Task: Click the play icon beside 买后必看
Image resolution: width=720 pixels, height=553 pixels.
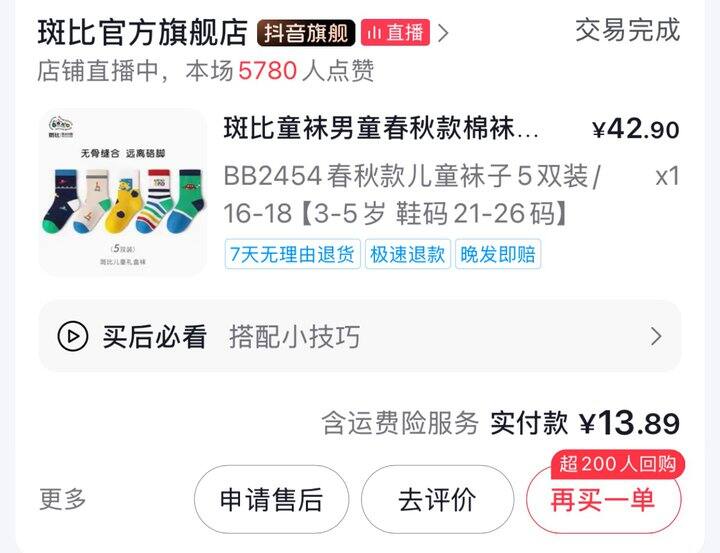Action: coord(73,336)
